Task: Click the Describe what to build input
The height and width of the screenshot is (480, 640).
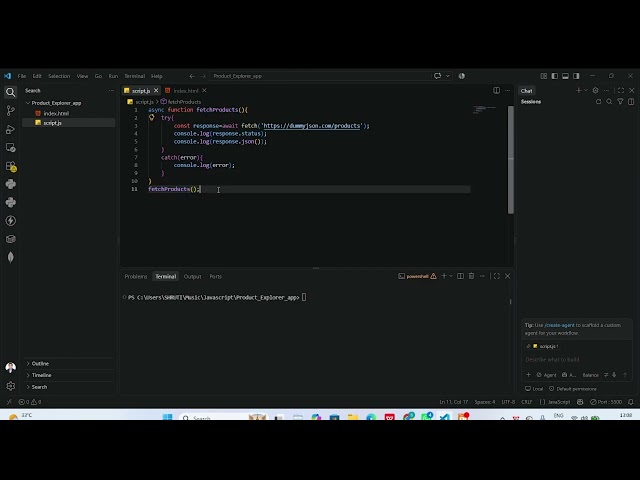Action: (577, 360)
